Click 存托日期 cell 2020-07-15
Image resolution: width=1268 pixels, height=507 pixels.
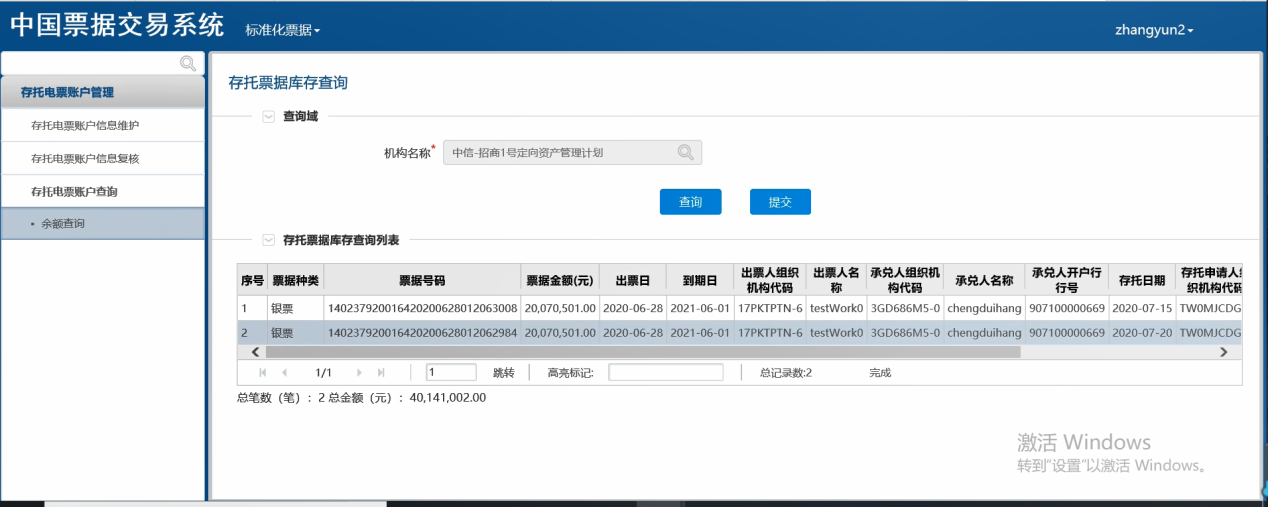coord(1142,308)
